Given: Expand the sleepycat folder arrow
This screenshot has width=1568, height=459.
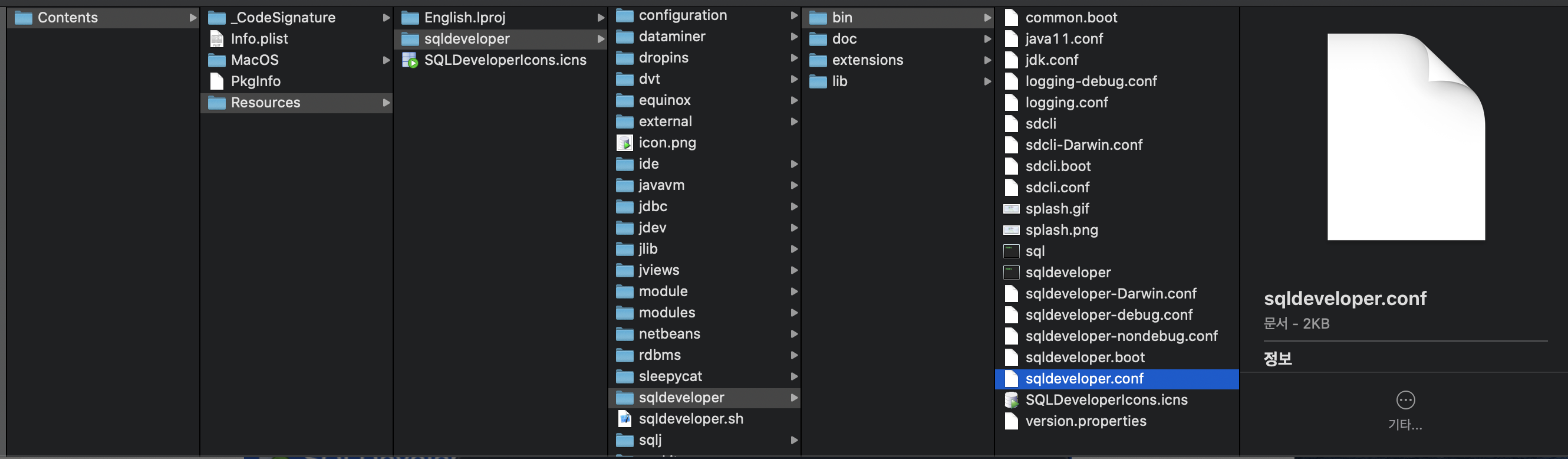Looking at the screenshot, I should pos(794,376).
